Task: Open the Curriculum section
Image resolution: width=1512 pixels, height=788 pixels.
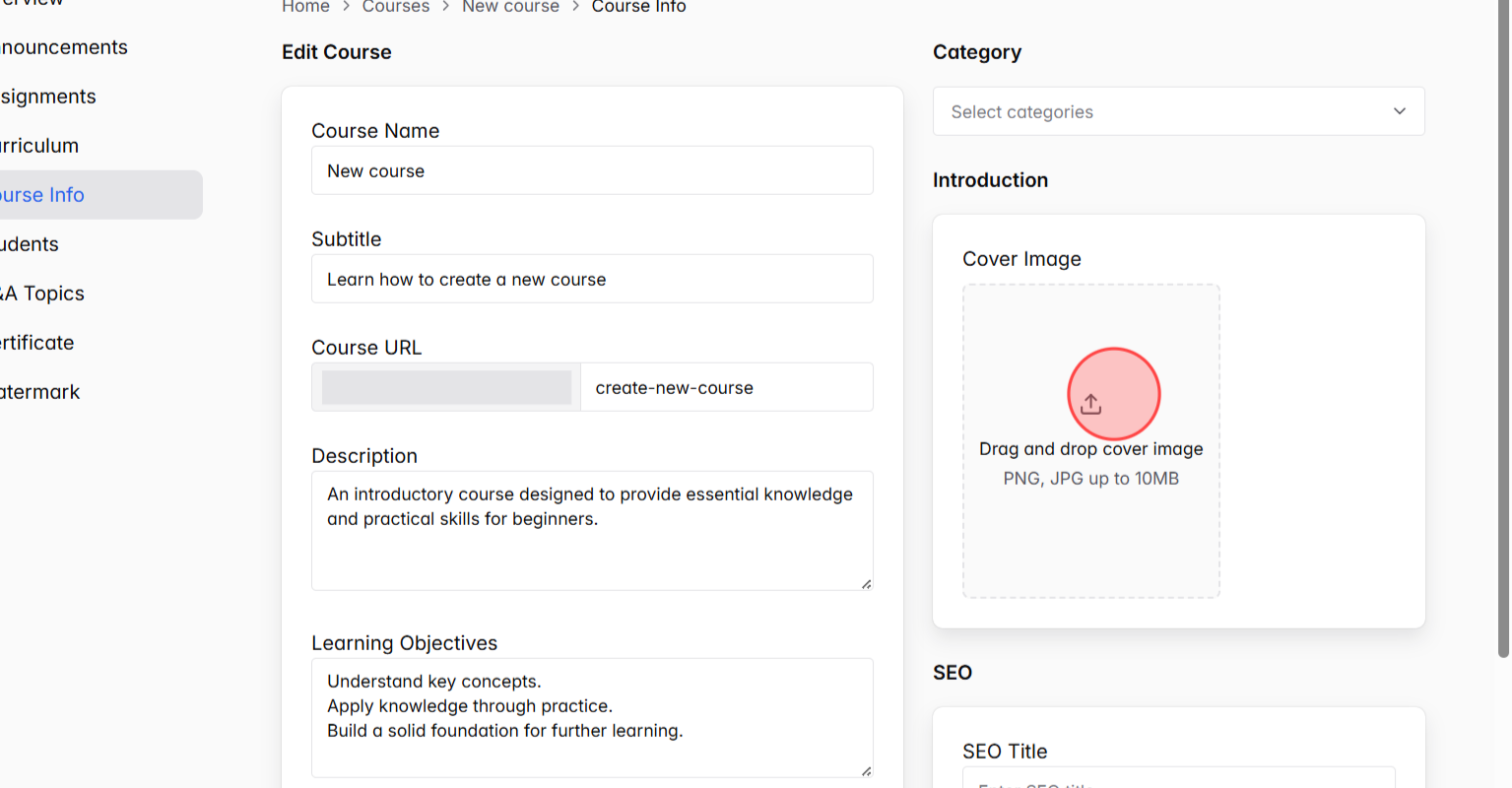Action: click(39, 145)
